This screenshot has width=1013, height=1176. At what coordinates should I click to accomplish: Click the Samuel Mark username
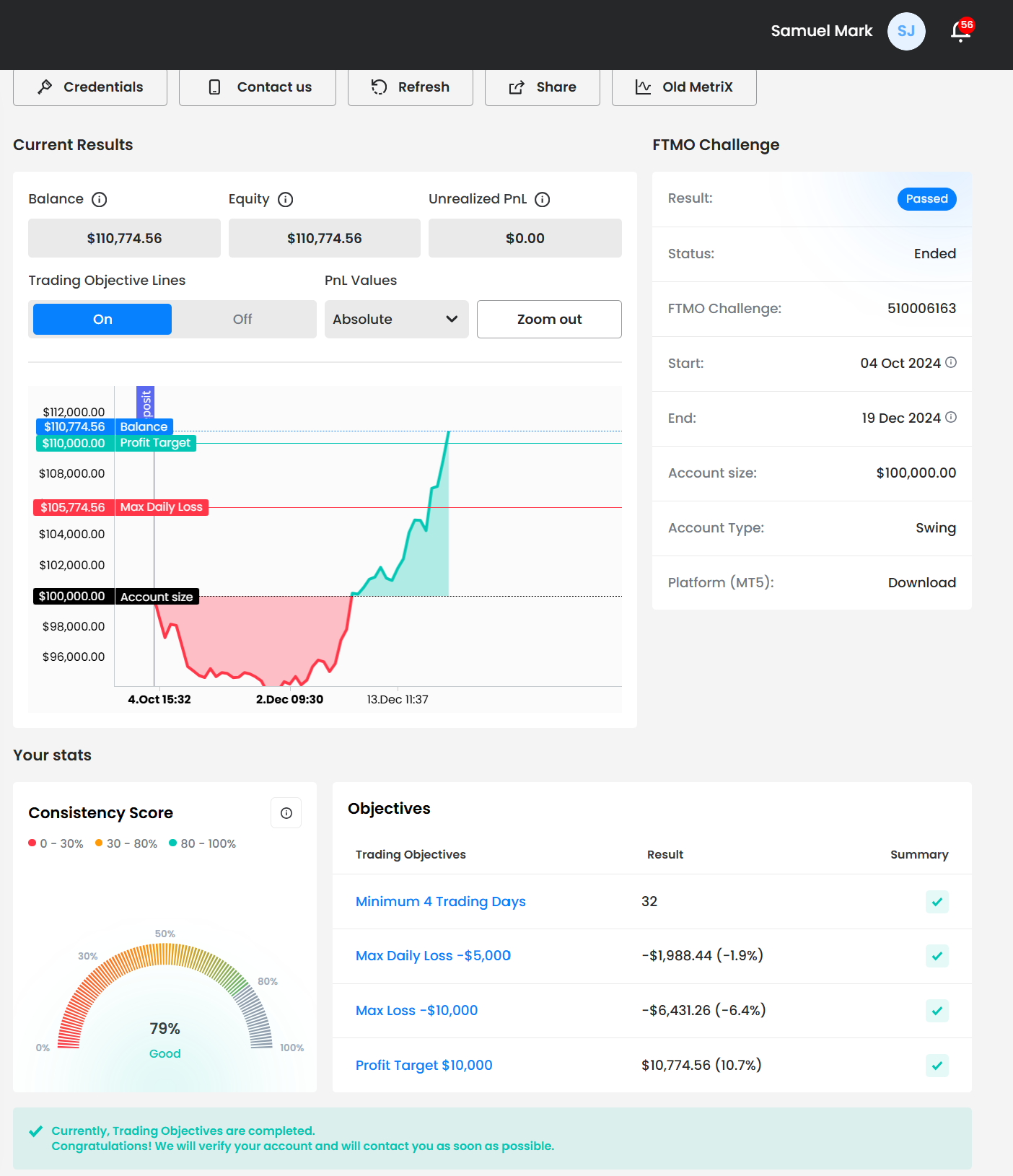(x=822, y=31)
